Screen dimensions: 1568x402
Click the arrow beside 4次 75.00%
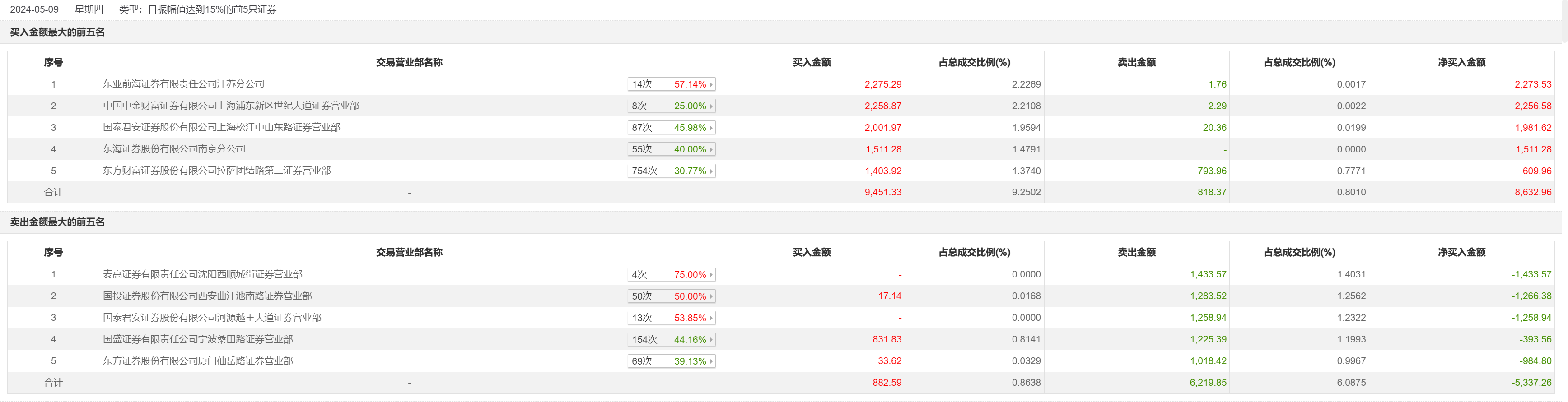711,275
